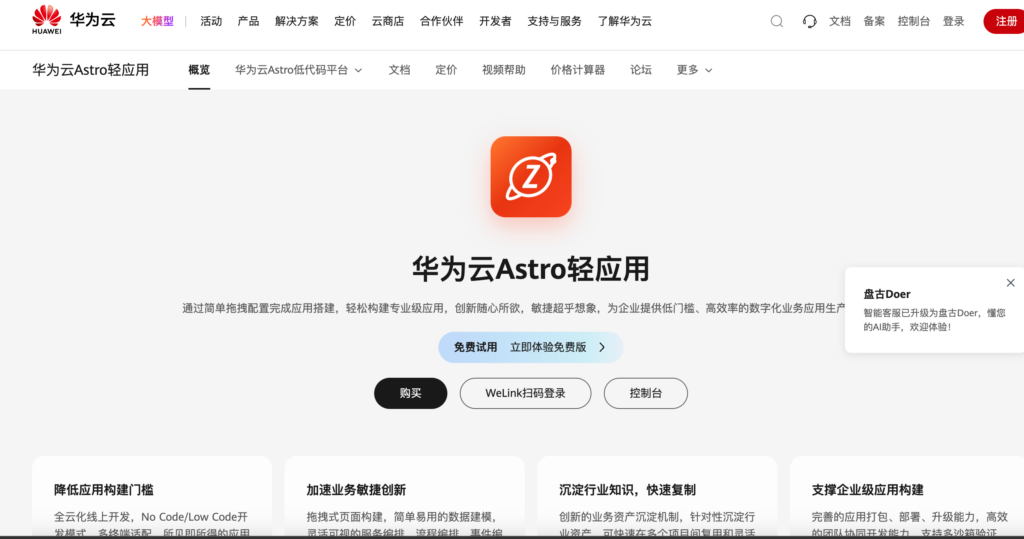Open the 大模型 menu item
This screenshot has height=539, width=1024.
click(x=157, y=21)
